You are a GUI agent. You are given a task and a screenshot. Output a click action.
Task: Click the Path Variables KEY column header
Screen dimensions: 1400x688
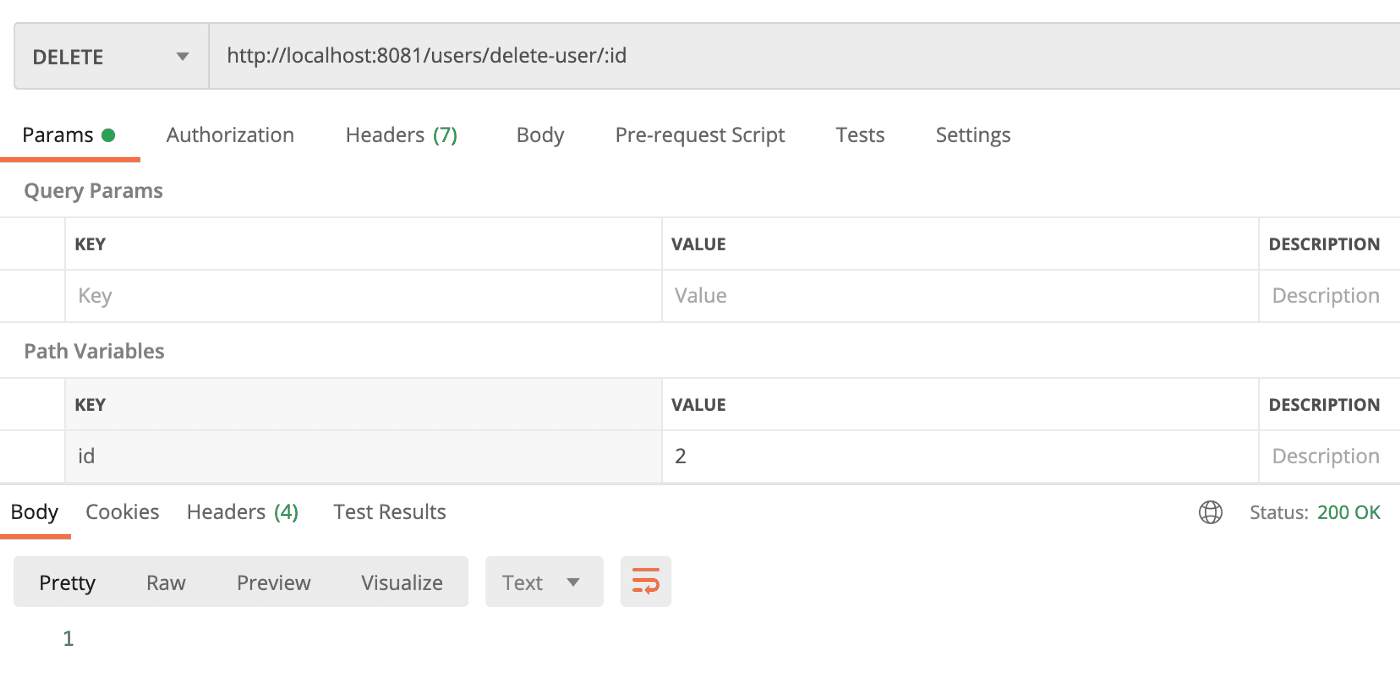[90, 405]
